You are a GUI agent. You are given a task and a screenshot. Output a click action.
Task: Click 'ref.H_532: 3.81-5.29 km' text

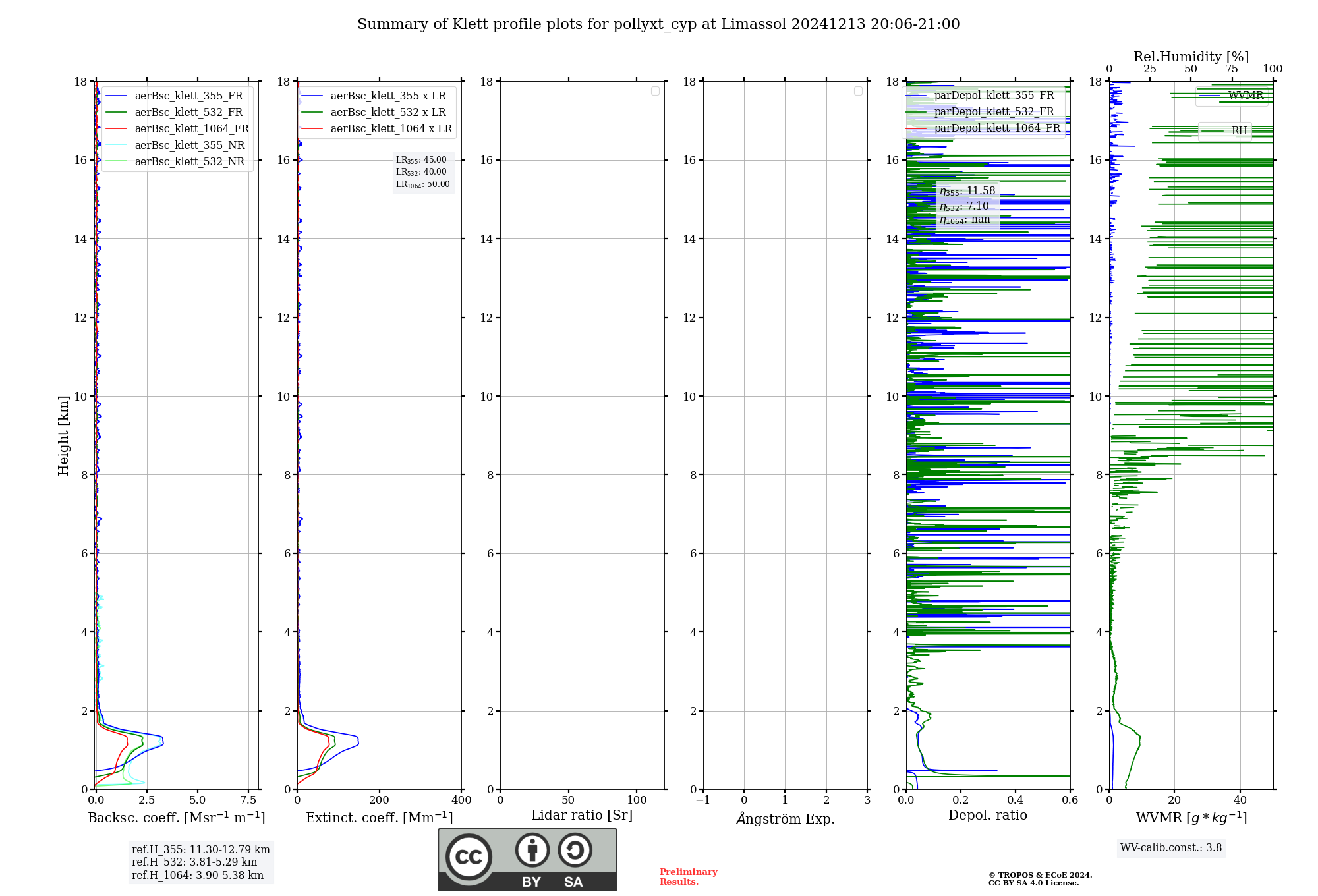(x=194, y=862)
